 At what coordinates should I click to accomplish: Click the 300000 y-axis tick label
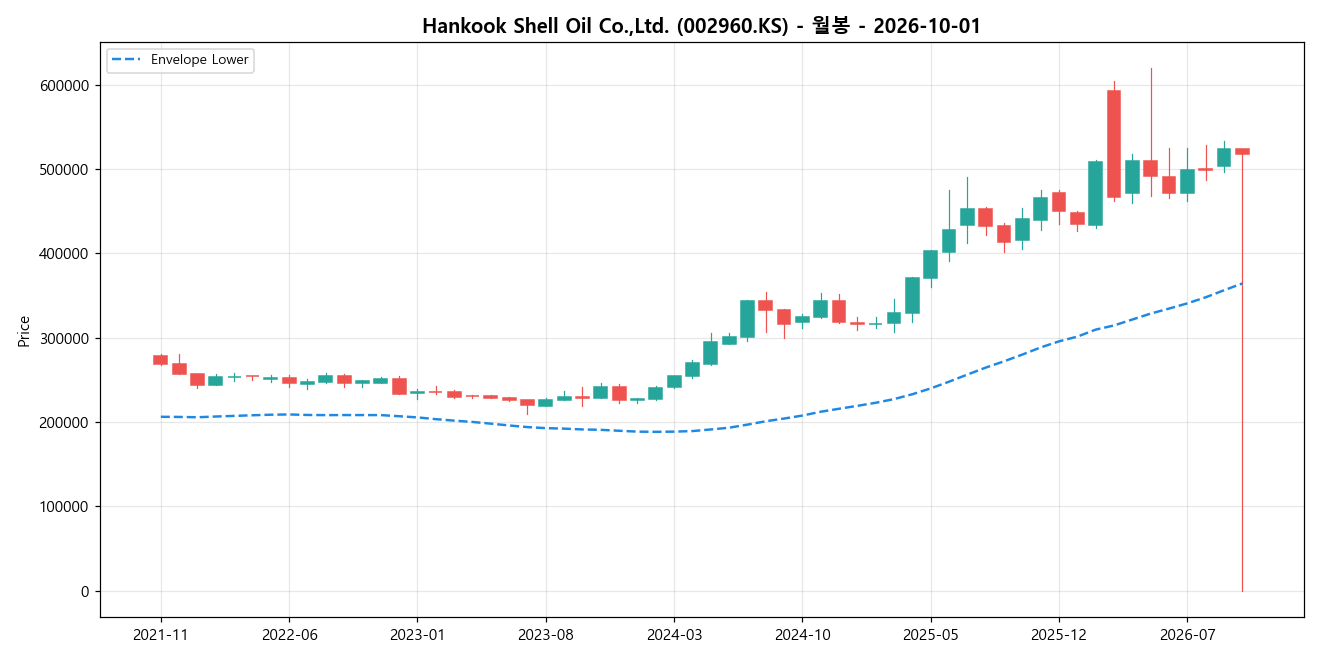[66, 339]
